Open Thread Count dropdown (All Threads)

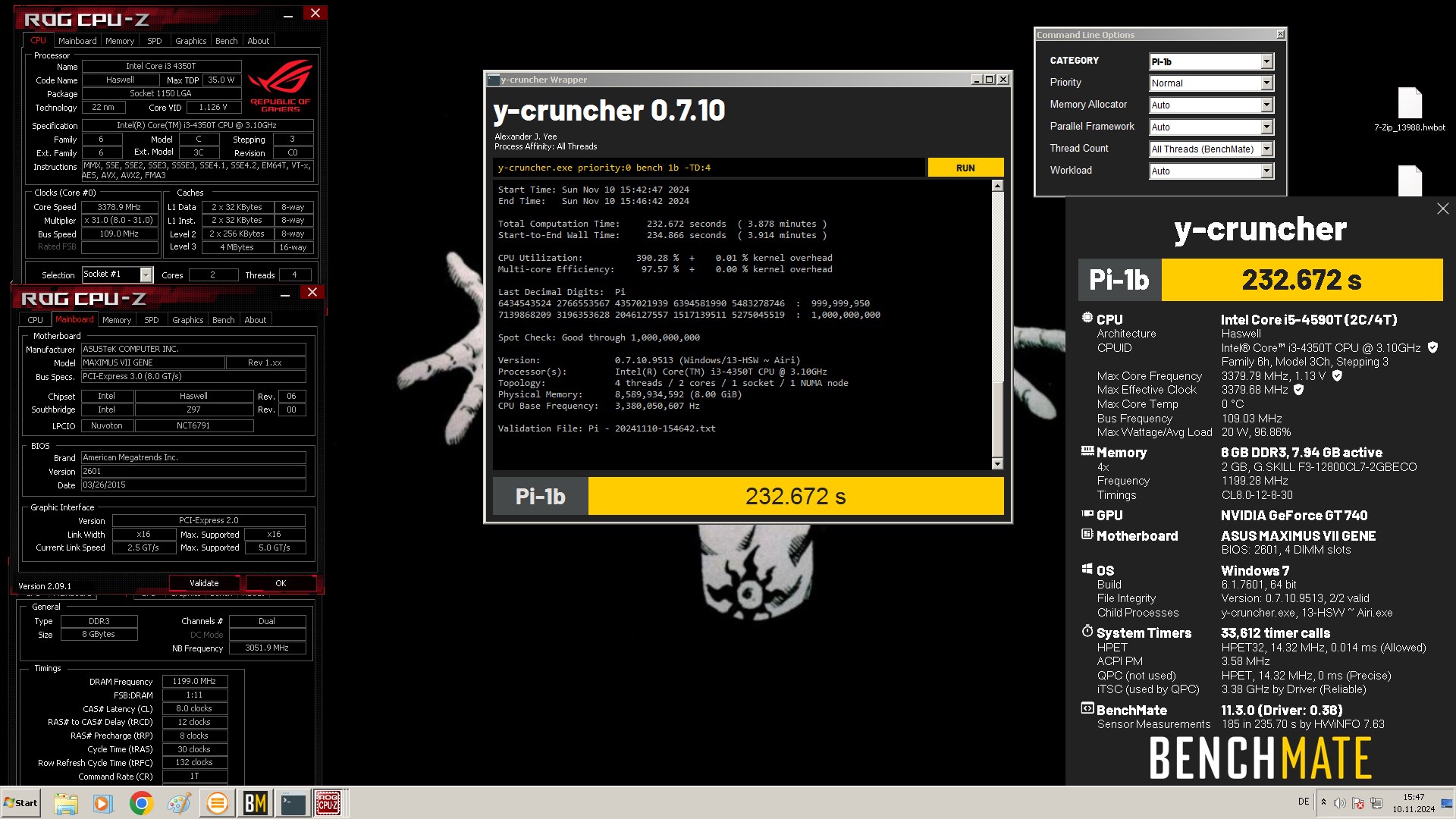(x=1211, y=149)
